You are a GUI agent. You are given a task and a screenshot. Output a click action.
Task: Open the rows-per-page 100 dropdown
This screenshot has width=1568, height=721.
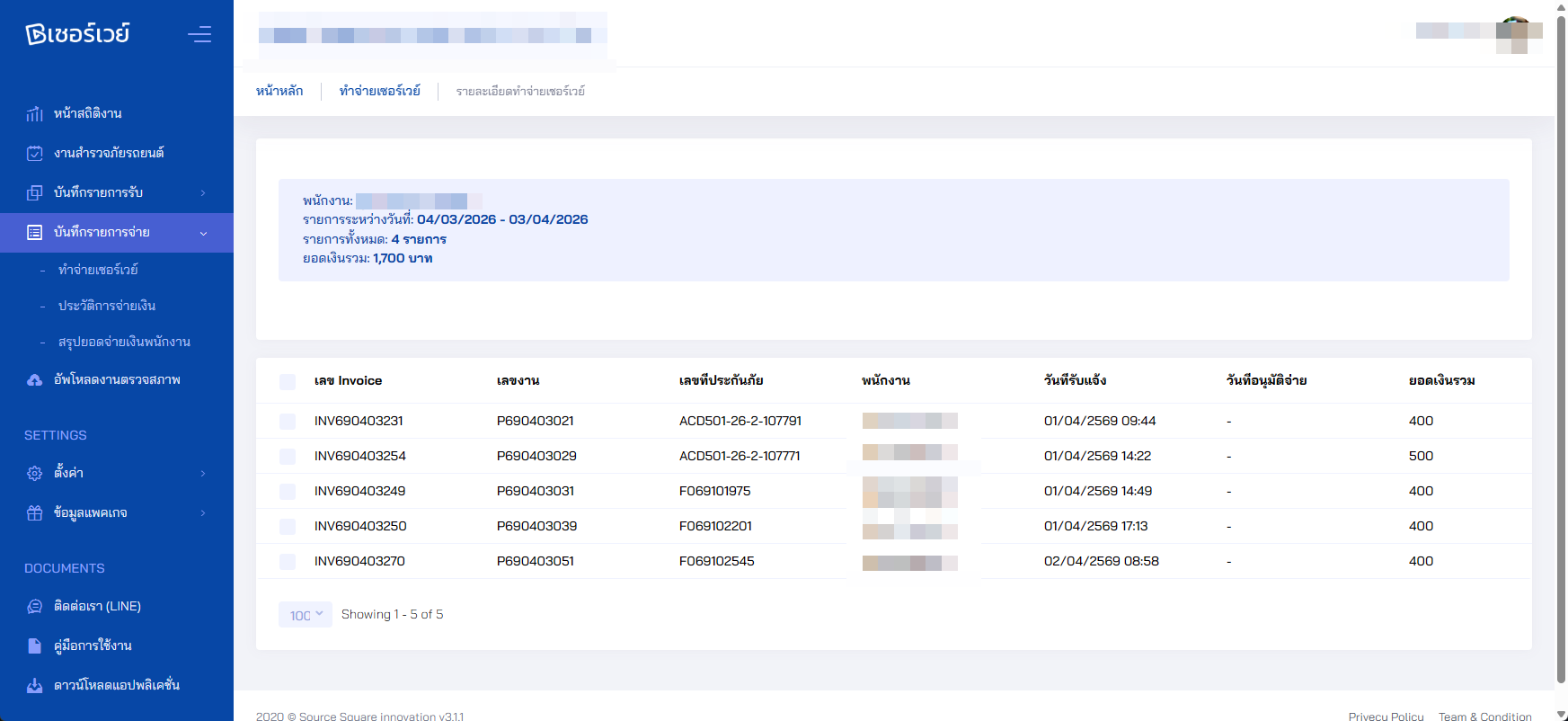pos(306,615)
